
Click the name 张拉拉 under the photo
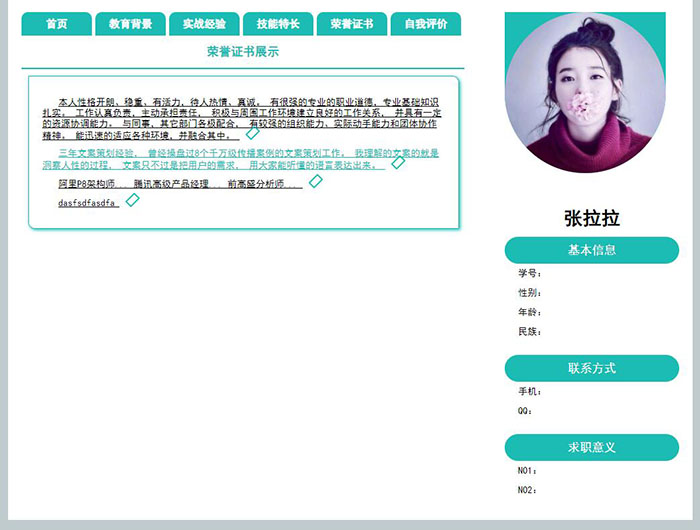click(x=591, y=218)
